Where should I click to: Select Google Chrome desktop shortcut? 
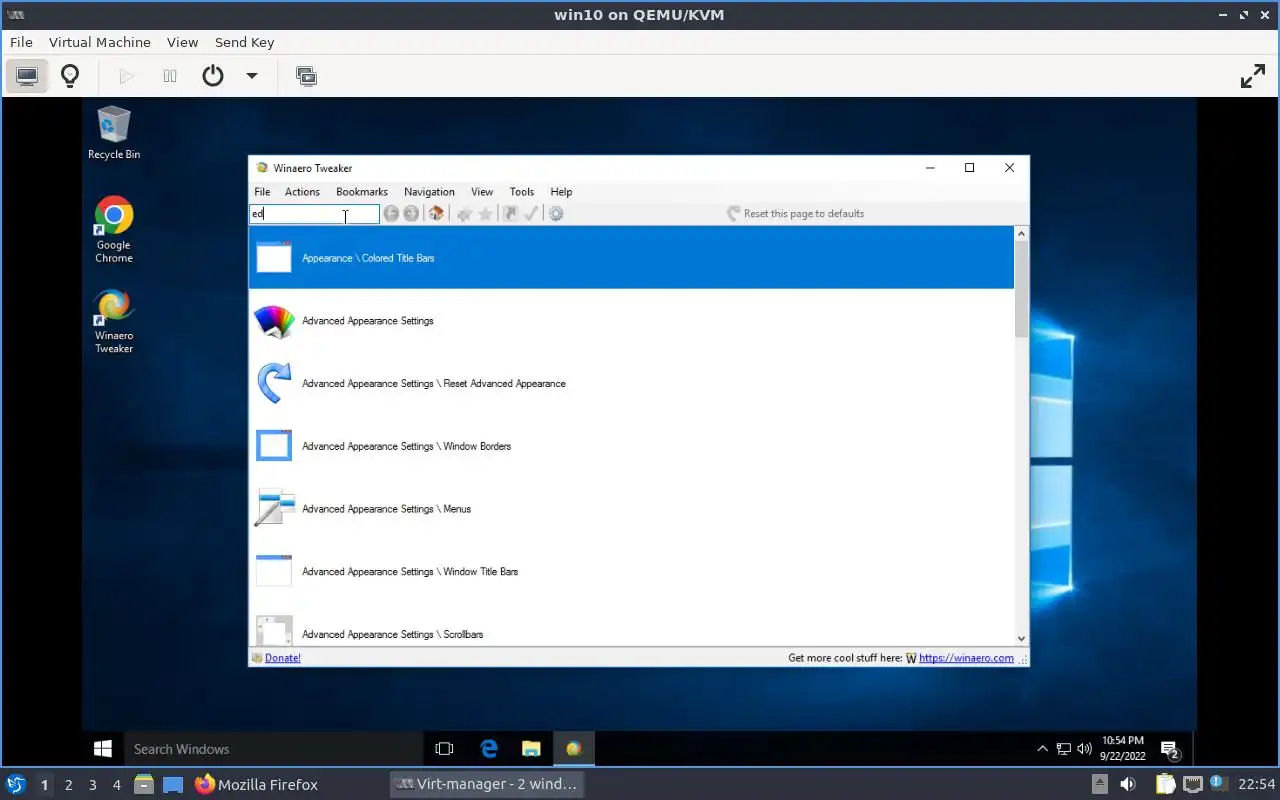[114, 230]
